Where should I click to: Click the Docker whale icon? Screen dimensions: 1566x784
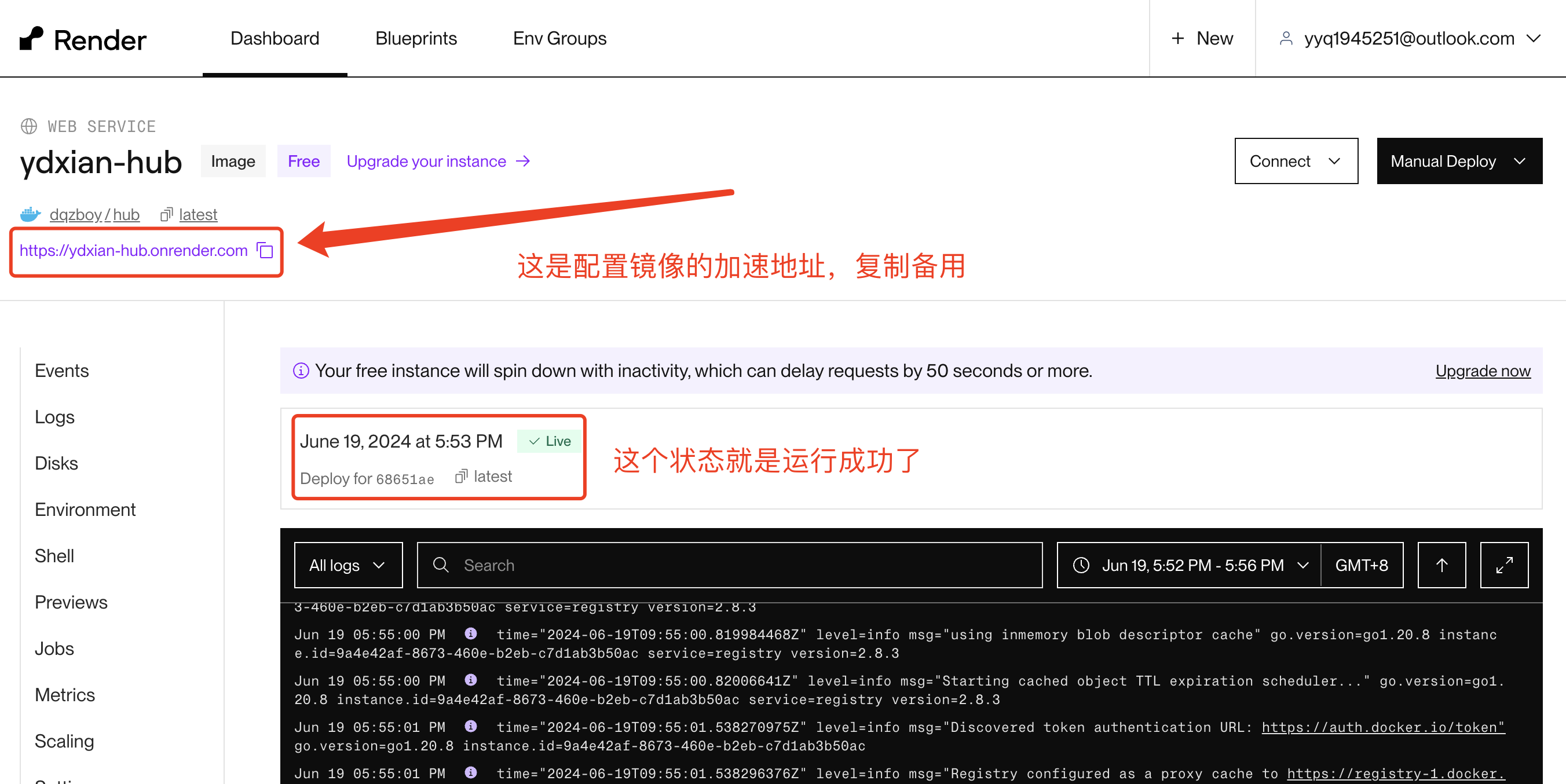[30, 215]
